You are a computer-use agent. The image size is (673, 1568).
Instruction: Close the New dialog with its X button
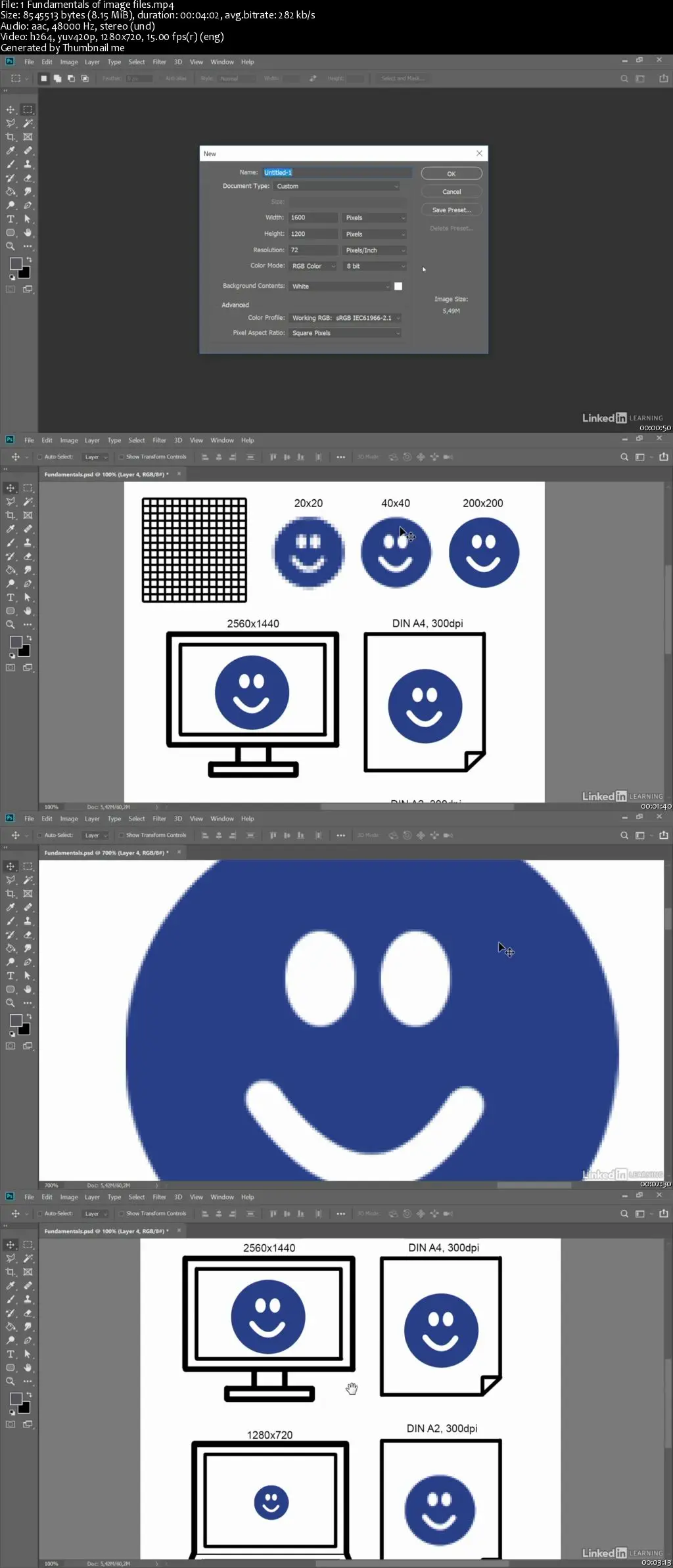coord(479,154)
